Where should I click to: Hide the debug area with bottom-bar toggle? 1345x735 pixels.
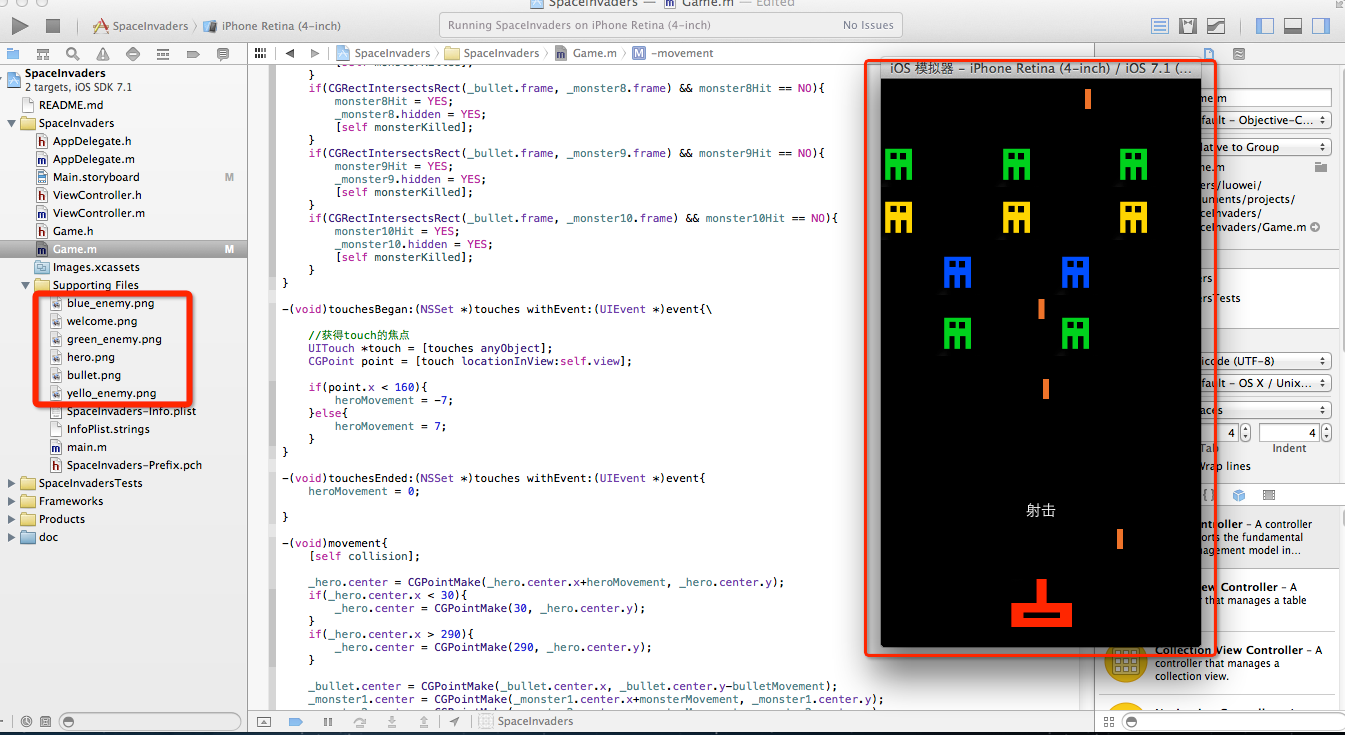(264, 721)
